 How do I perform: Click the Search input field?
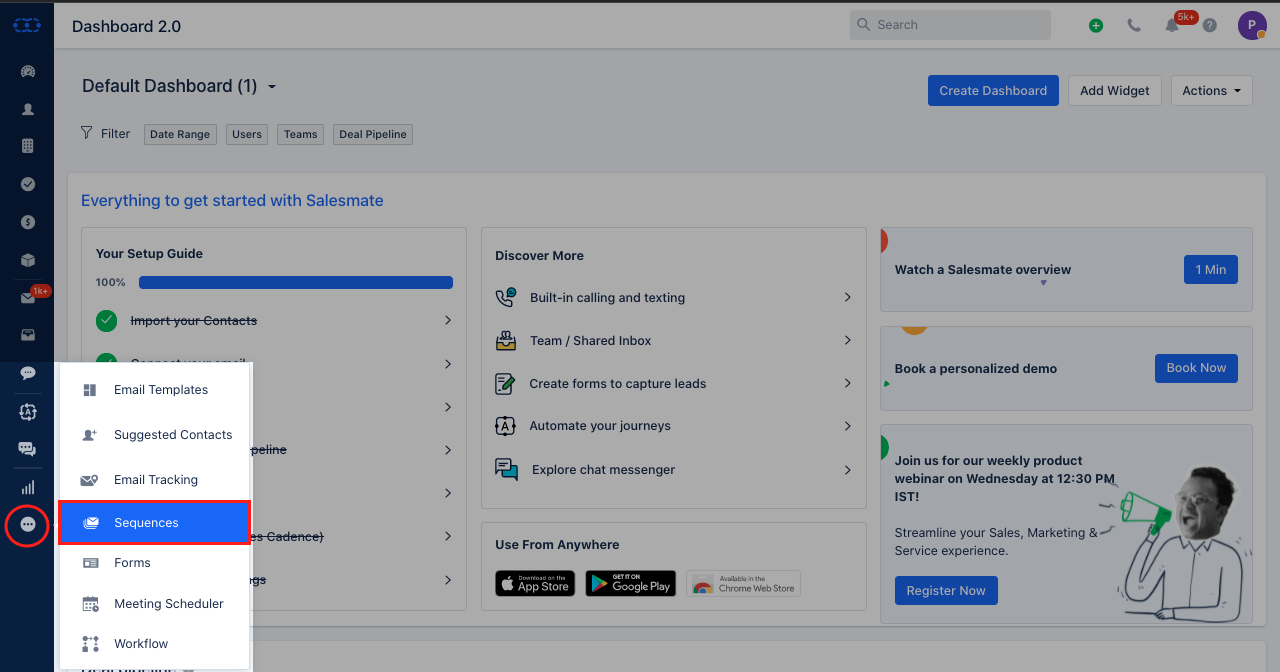[x=950, y=25]
